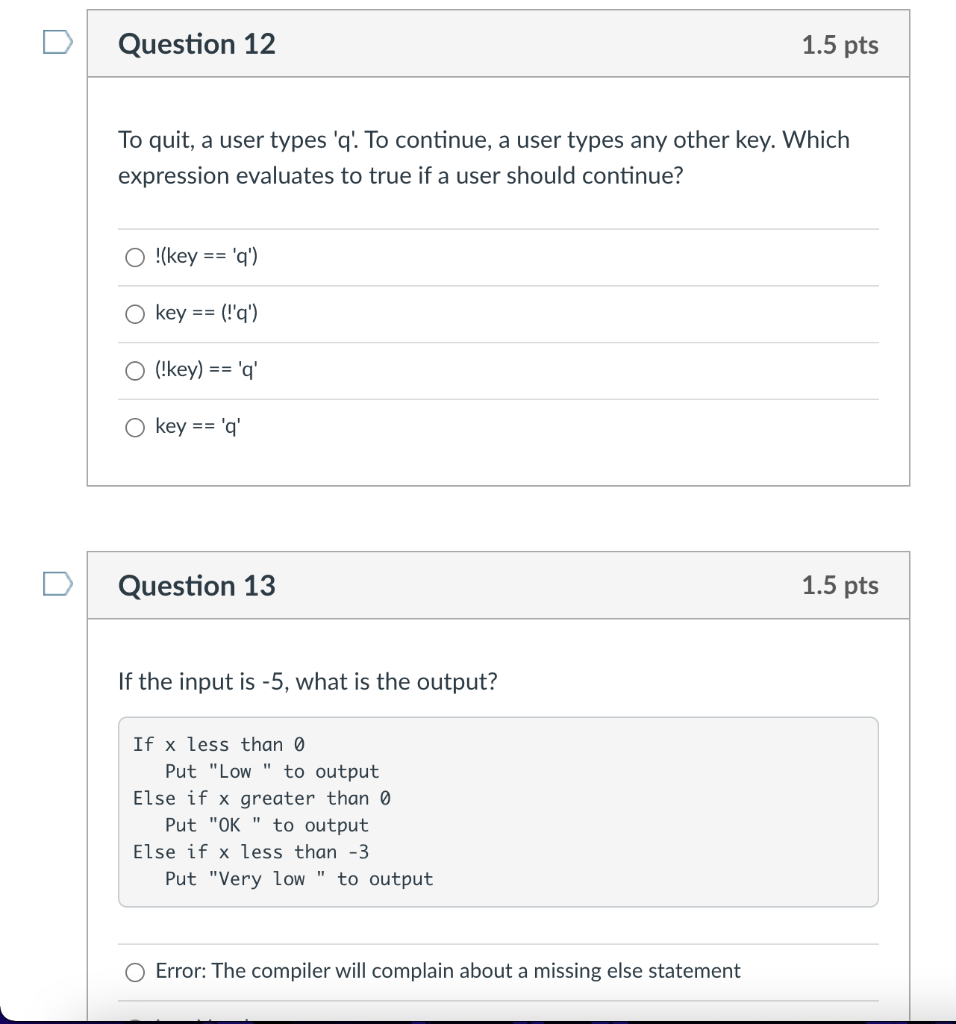Select answer option key == (!'q')
The width and height of the screenshot is (956, 1024).
(134, 314)
